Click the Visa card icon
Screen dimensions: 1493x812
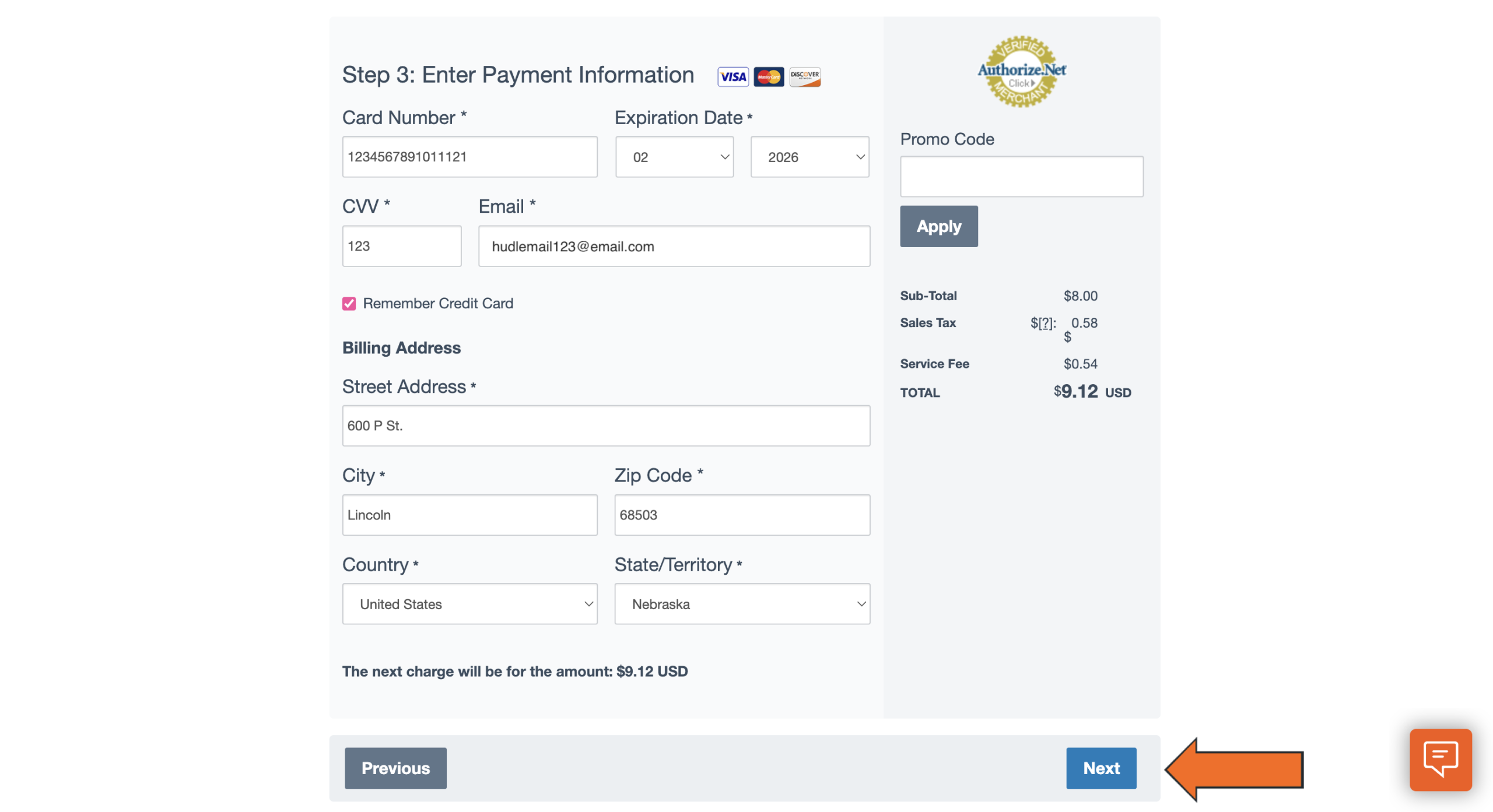[733, 77]
